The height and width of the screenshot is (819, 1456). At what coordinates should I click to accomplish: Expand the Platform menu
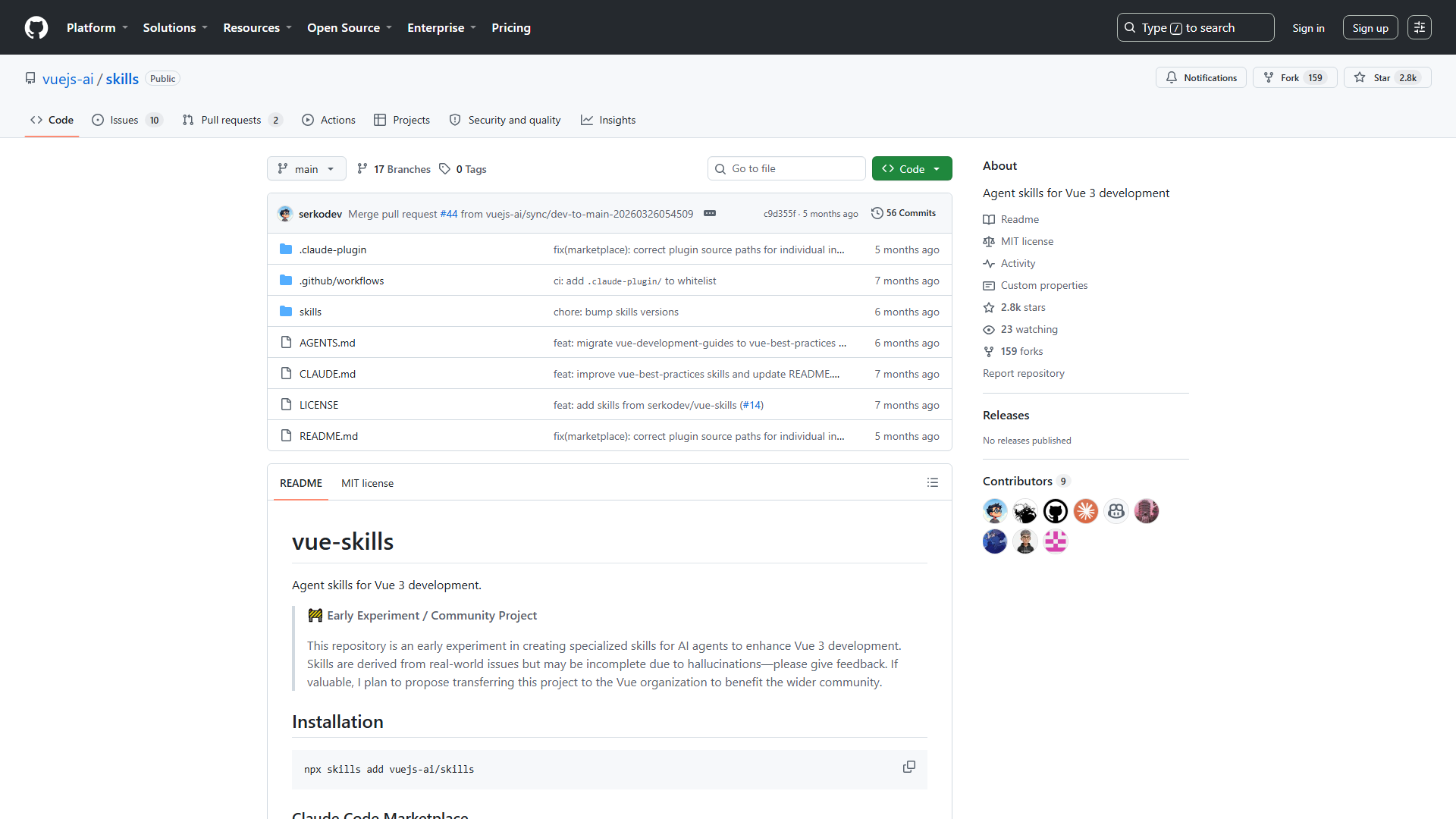point(97,27)
